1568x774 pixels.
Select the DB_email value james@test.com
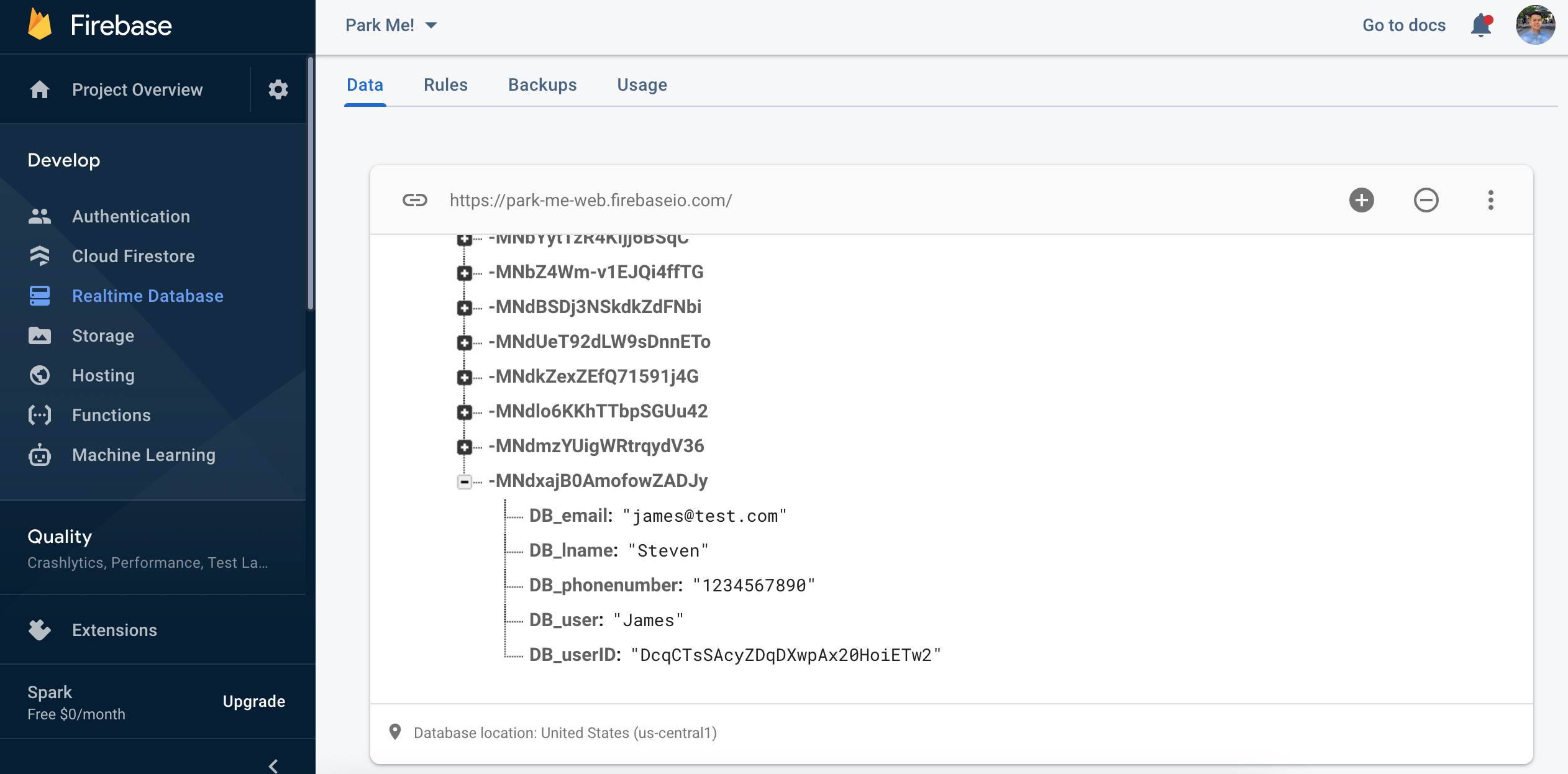pos(704,516)
